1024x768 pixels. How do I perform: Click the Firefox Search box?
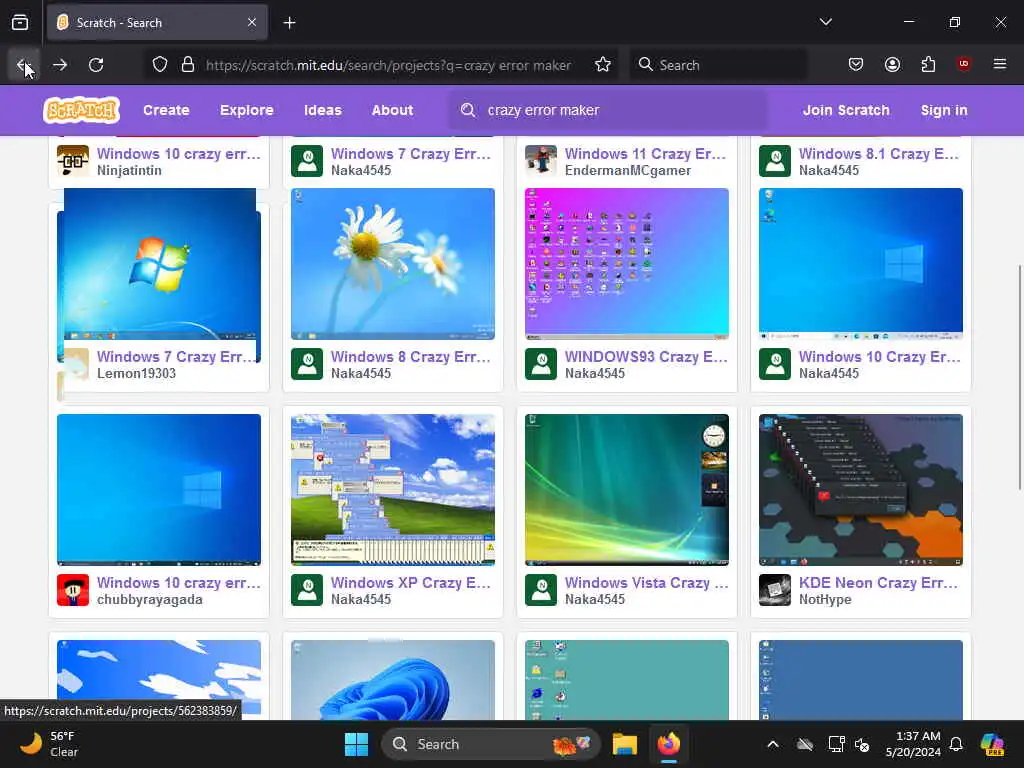[x=718, y=65]
